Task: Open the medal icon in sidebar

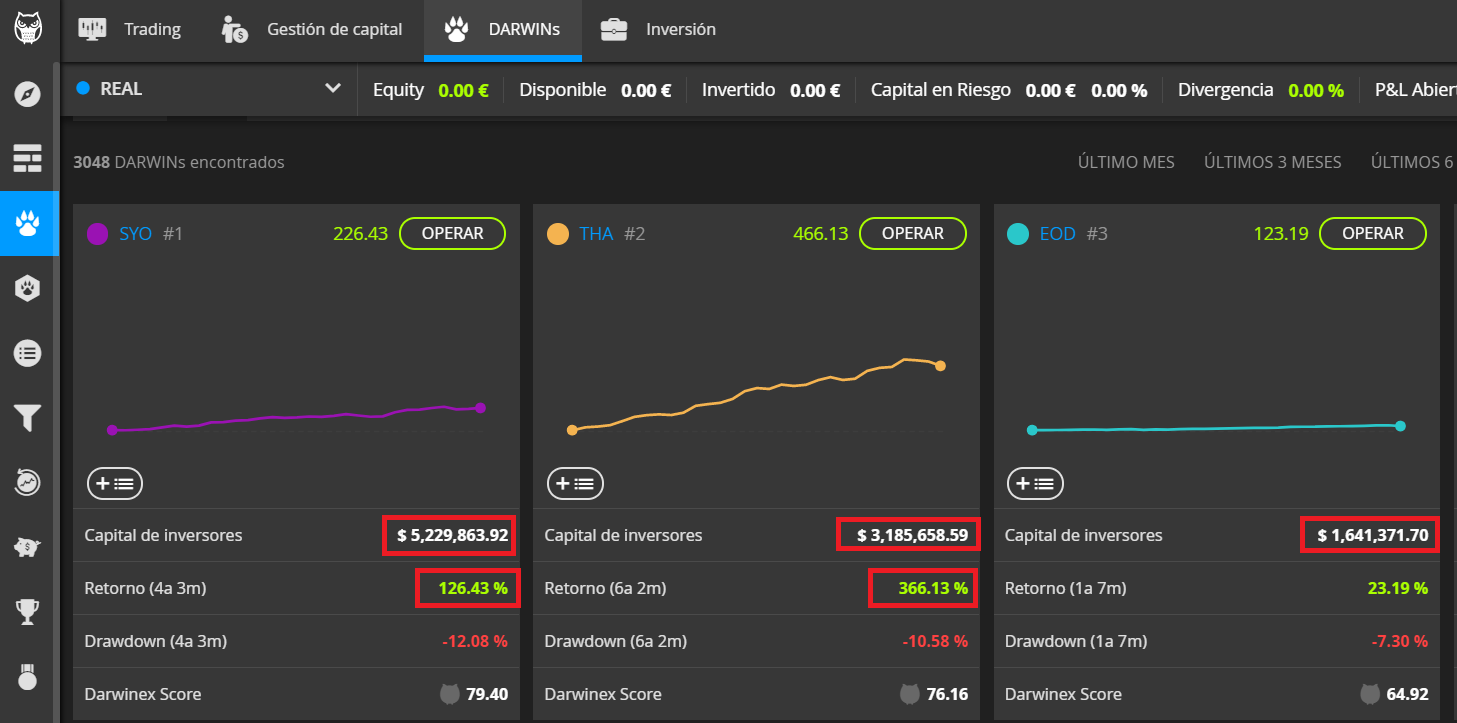Action: tap(28, 677)
